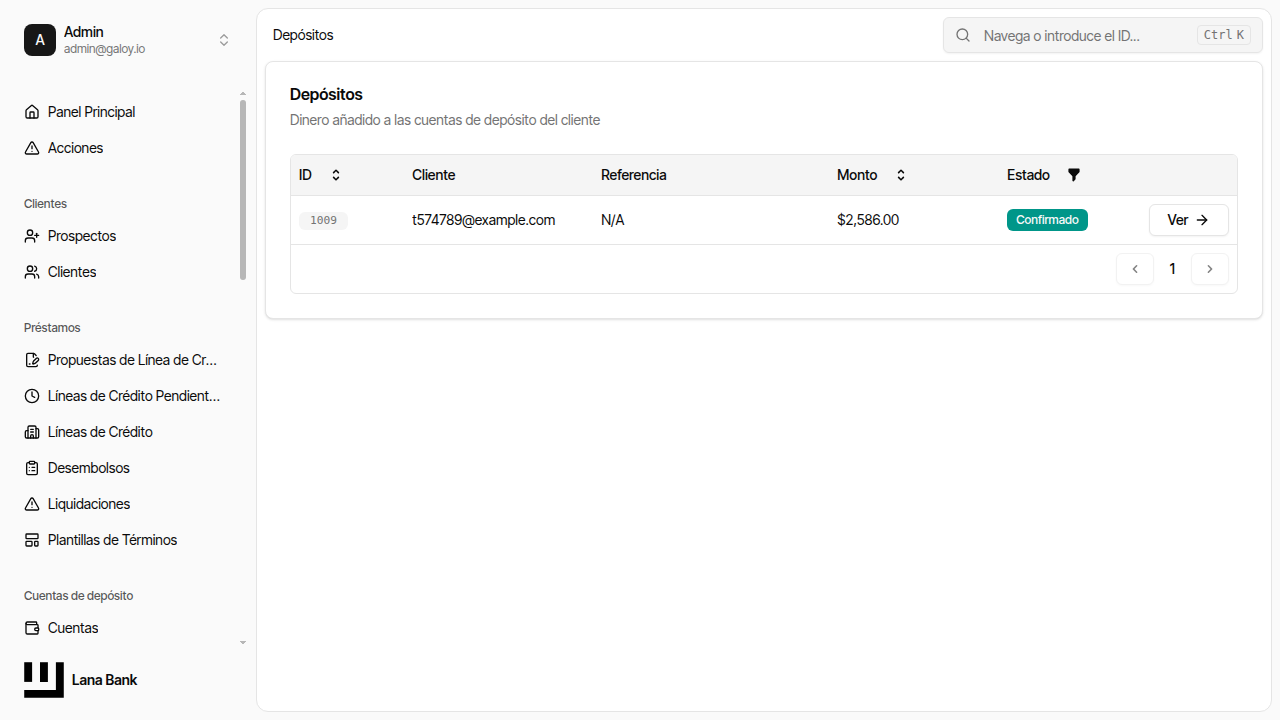Open Prospectos via its user-plus icon
Image resolution: width=1280 pixels, height=720 pixels.
point(32,236)
